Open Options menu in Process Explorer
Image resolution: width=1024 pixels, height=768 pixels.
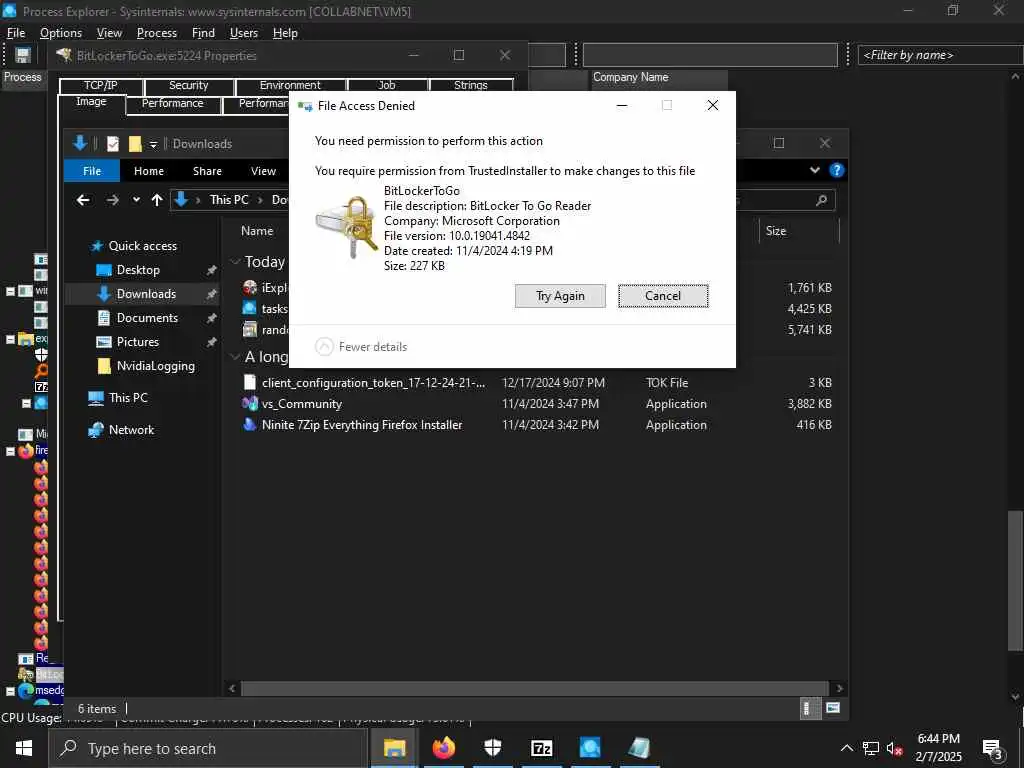pos(61,33)
